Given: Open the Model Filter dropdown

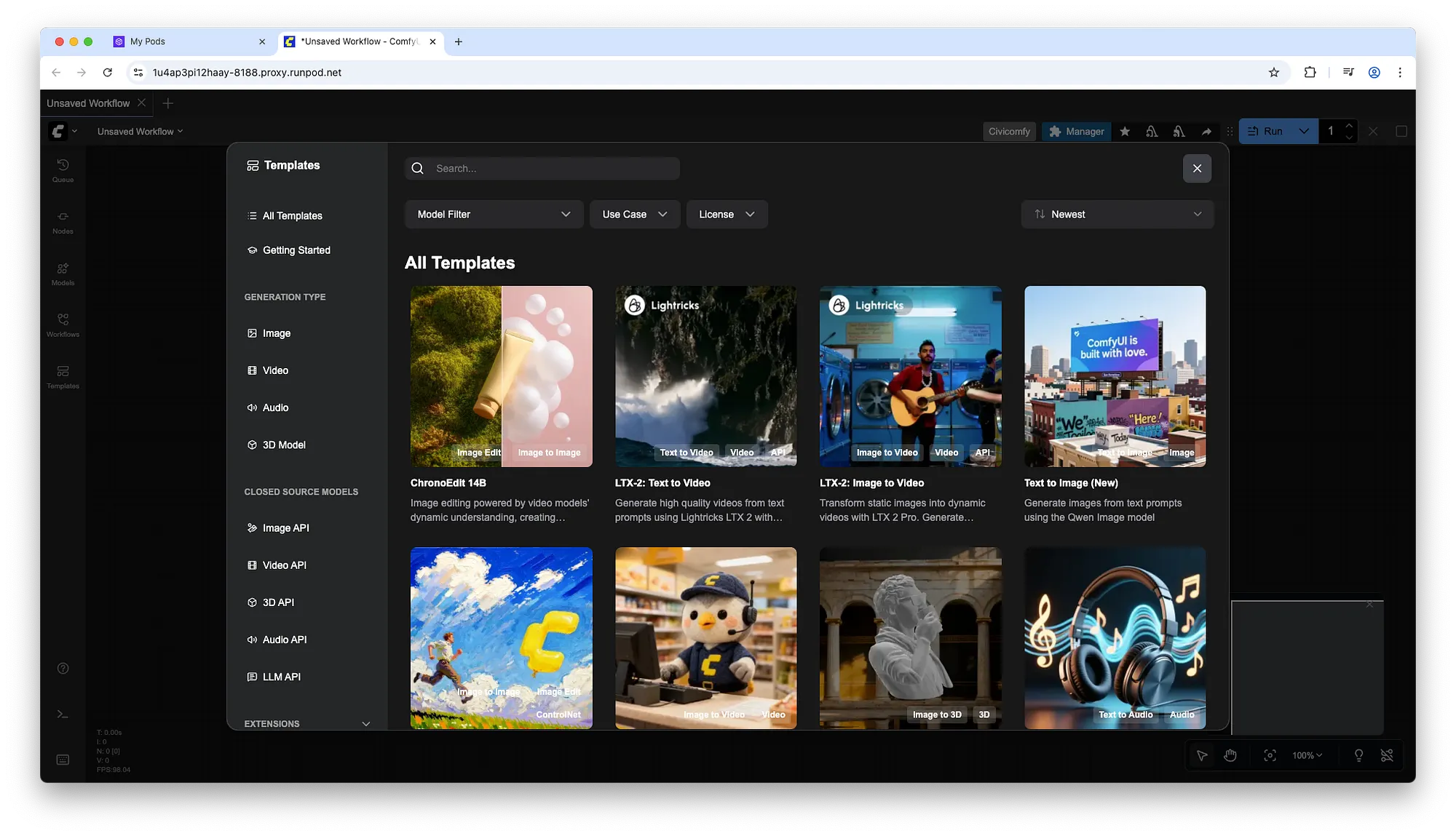Looking at the screenshot, I should pyautogui.click(x=494, y=214).
